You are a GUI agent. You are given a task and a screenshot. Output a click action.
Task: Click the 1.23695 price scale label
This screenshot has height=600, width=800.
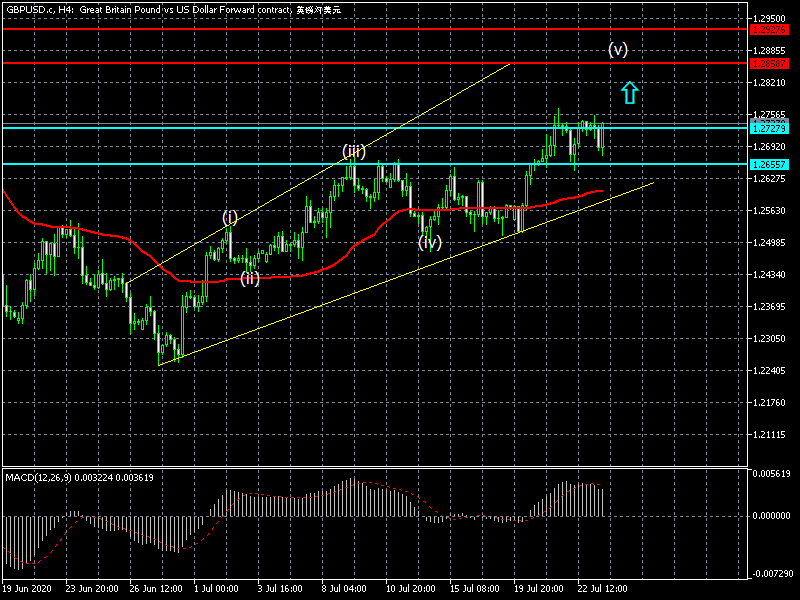[x=769, y=306]
